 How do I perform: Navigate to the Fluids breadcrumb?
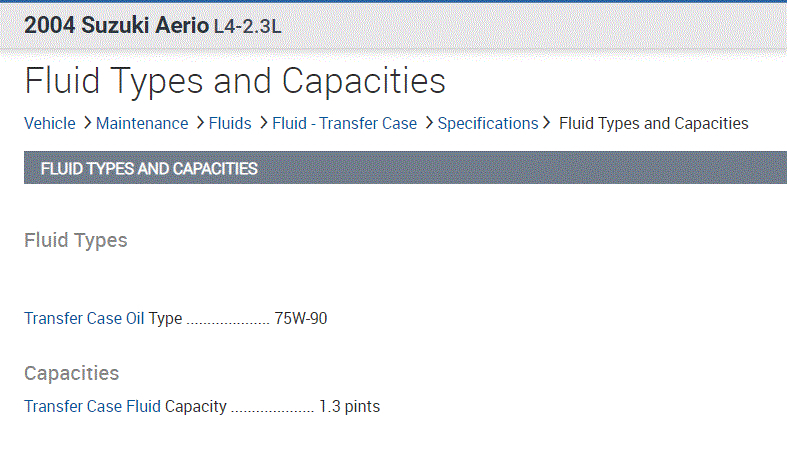click(230, 124)
